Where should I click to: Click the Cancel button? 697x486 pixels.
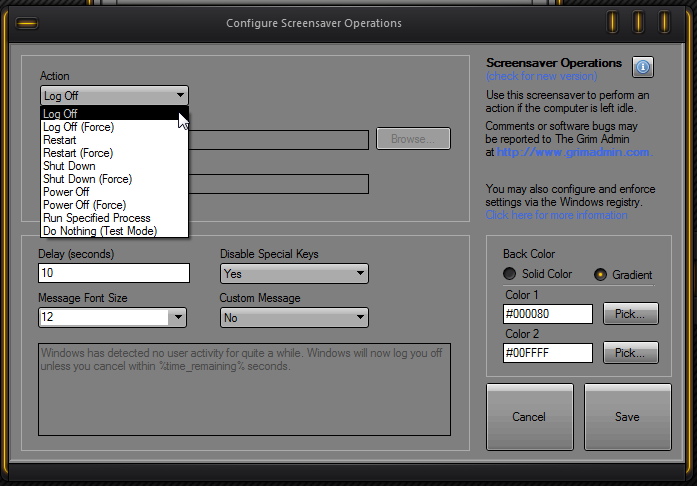click(x=529, y=417)
